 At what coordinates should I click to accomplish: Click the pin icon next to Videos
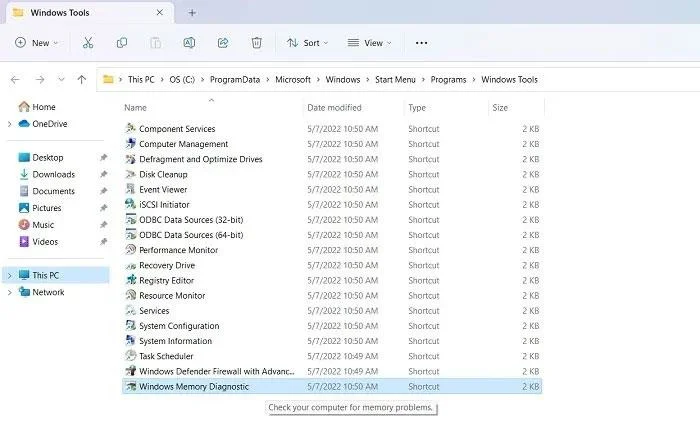click(x=104, y=242)
